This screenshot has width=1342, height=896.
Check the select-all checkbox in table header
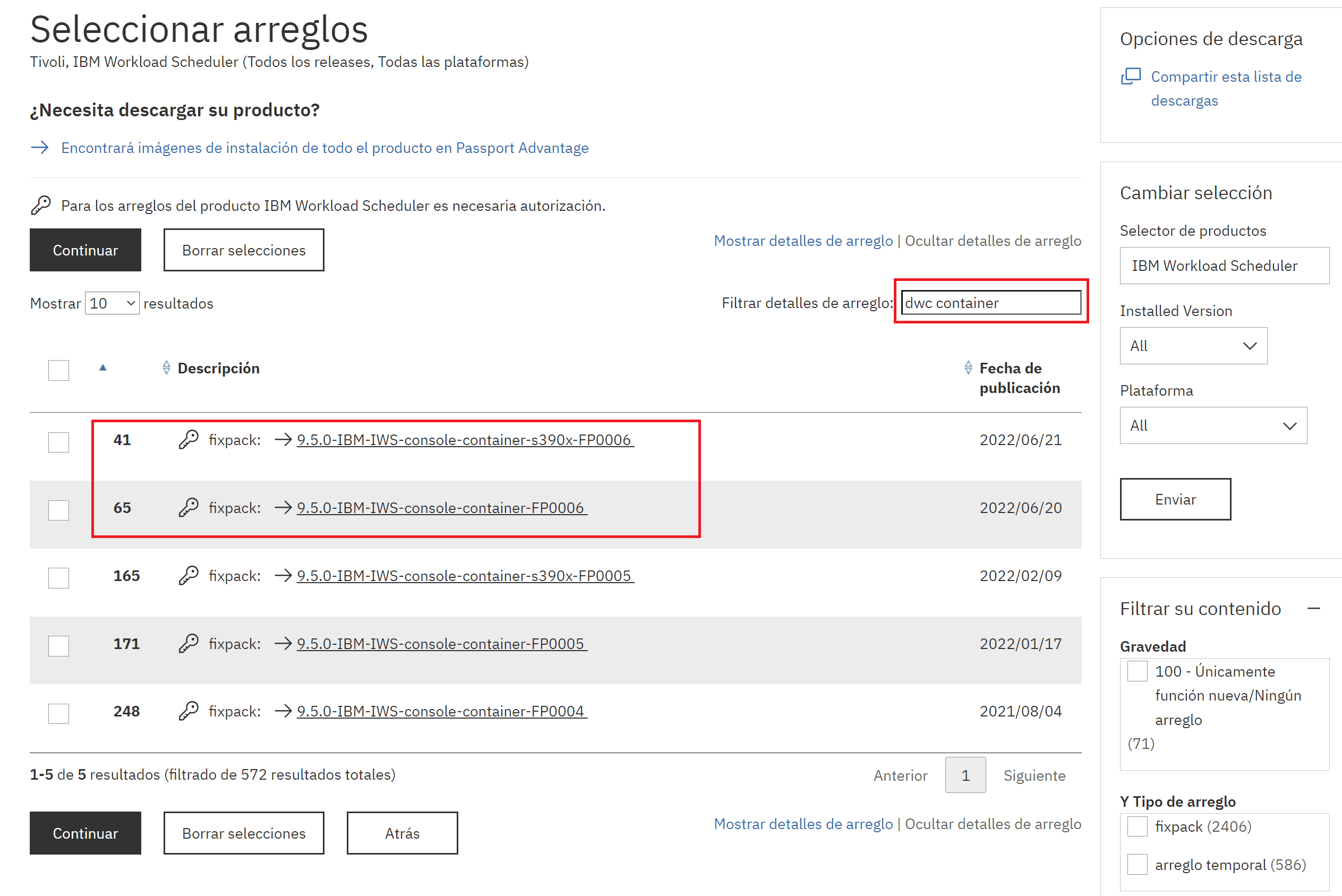(58, 370)
